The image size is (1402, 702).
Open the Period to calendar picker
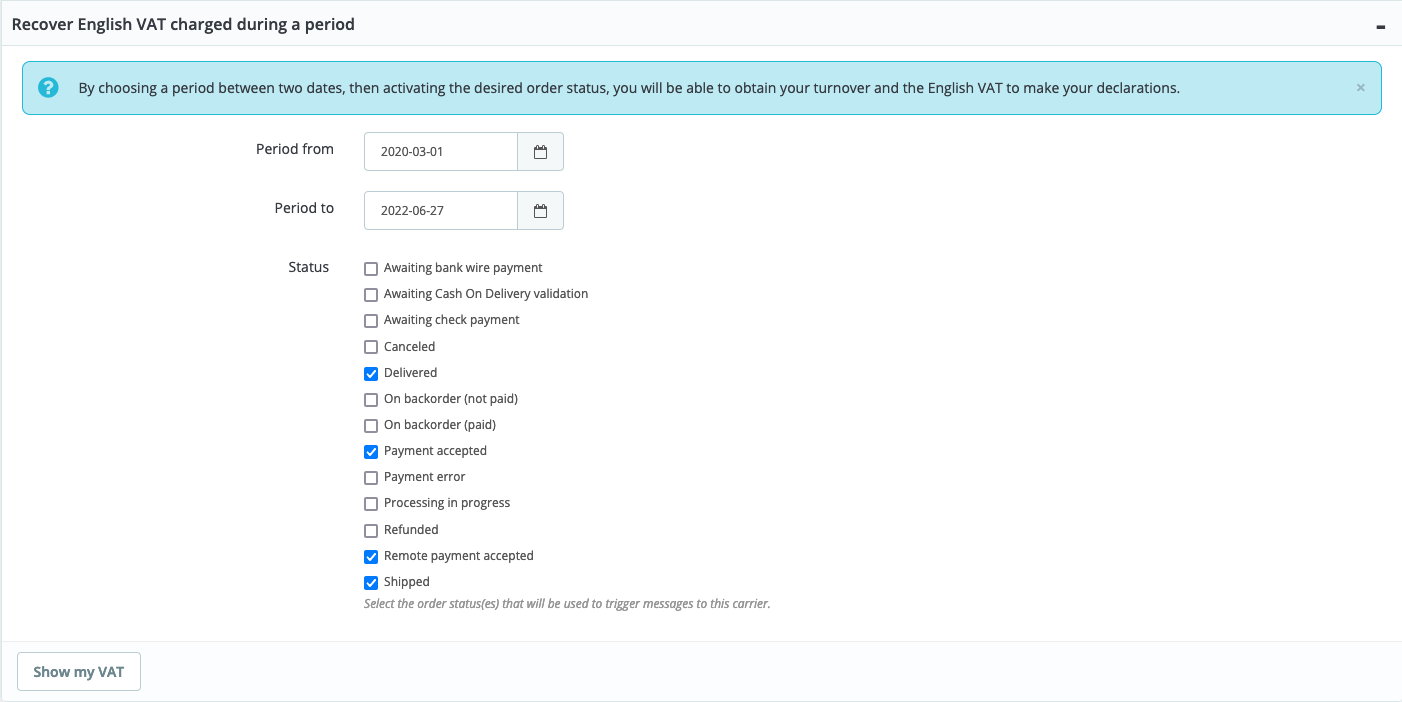[540, 211]
